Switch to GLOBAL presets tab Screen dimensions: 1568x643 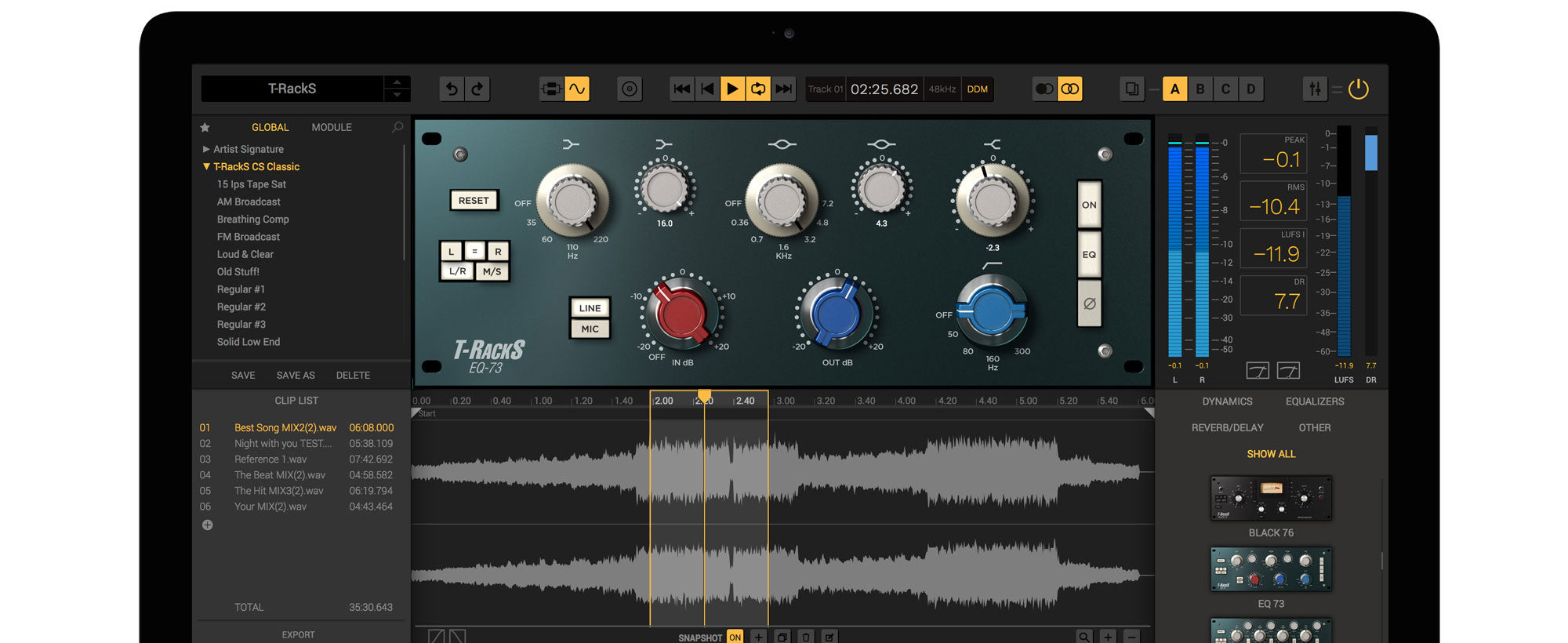coord(270,127)
